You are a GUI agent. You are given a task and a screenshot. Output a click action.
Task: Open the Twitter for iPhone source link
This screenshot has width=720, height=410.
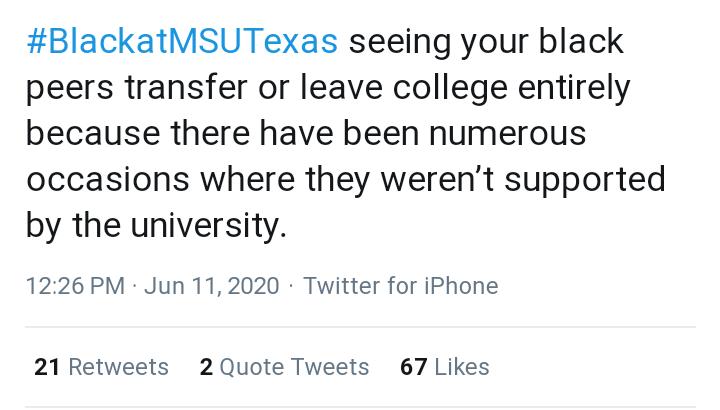(400, 286)
